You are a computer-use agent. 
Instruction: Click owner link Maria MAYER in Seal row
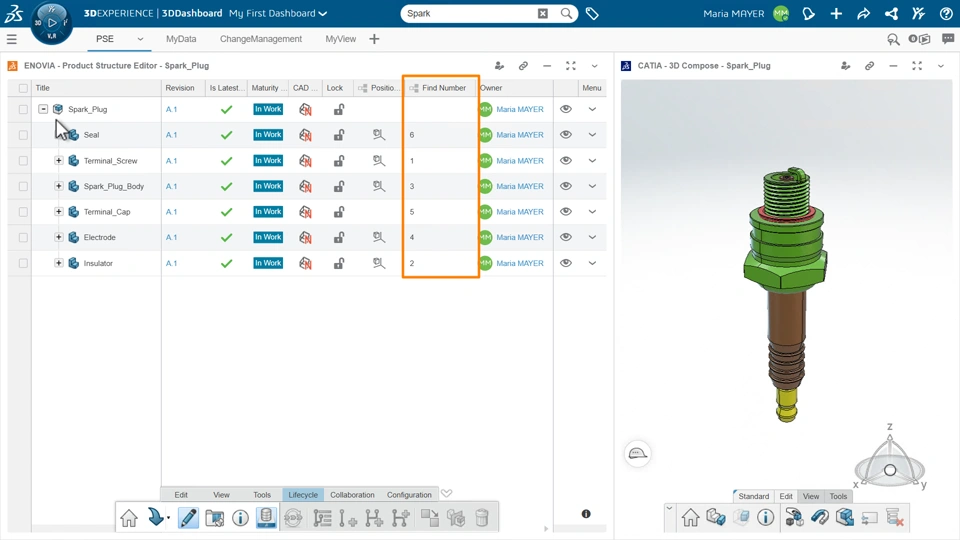pos(520,135)
